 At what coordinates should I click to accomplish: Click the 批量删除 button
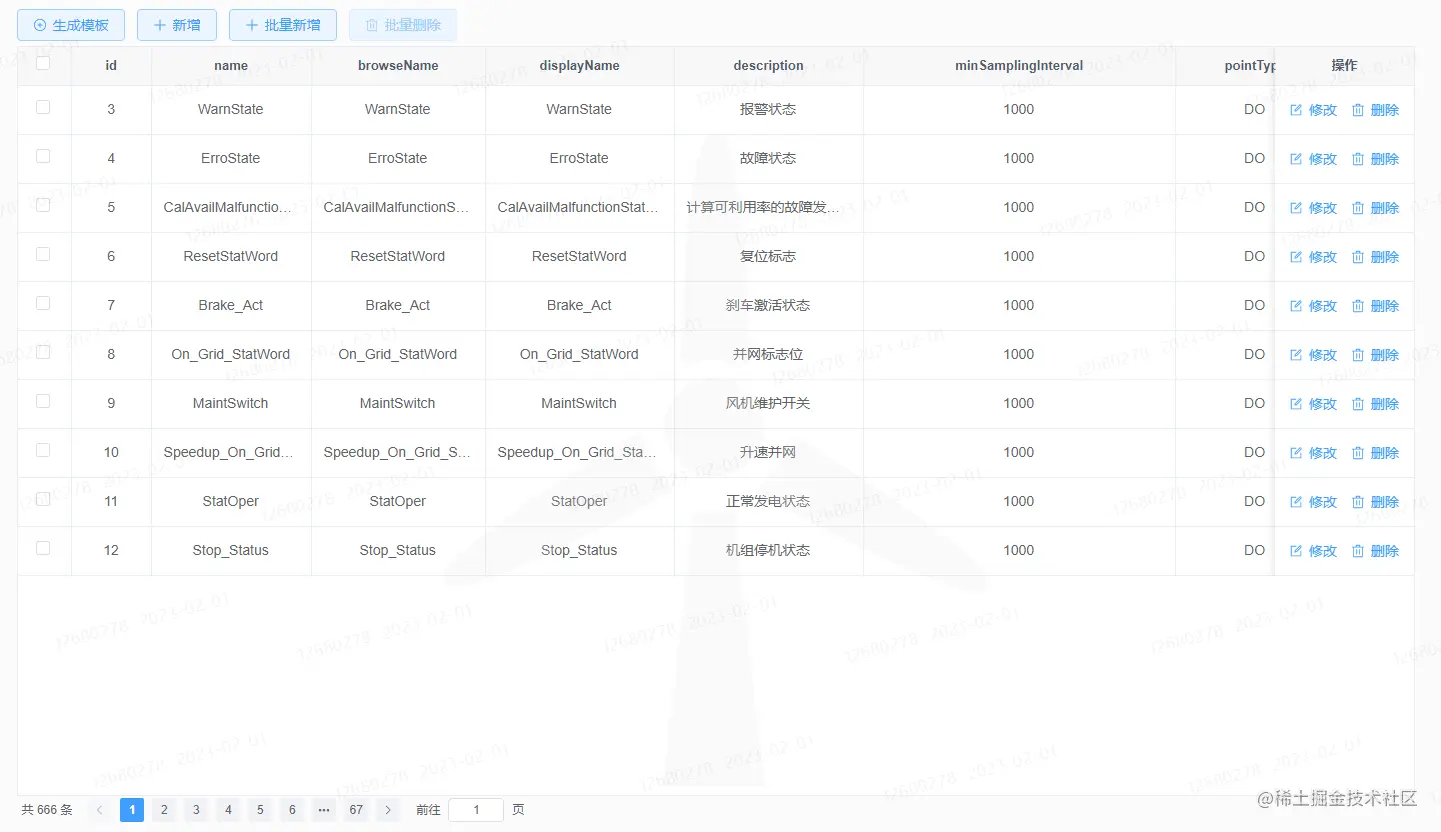403,25
